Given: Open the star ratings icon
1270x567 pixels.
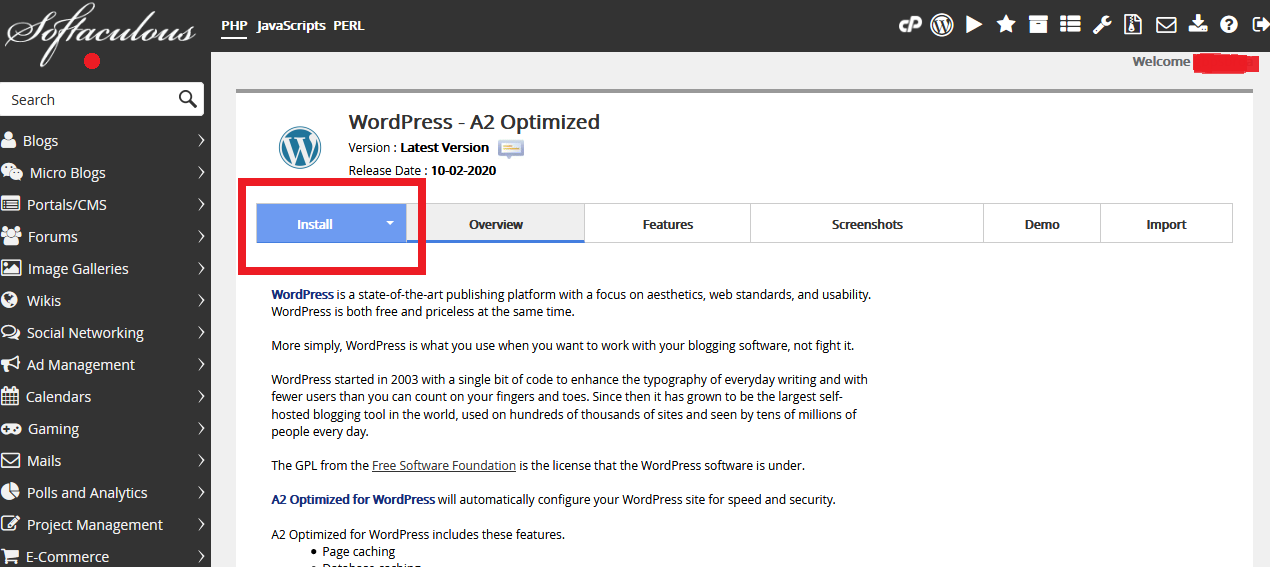Looking at the screenshot, I should click(x=1006, y=25).
